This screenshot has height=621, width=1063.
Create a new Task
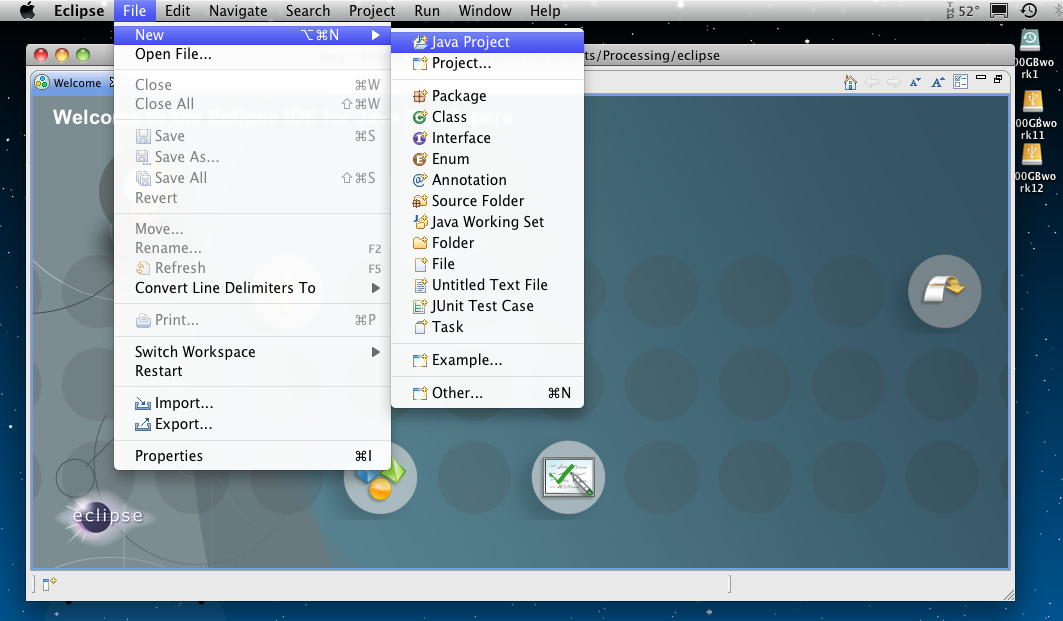487,327
